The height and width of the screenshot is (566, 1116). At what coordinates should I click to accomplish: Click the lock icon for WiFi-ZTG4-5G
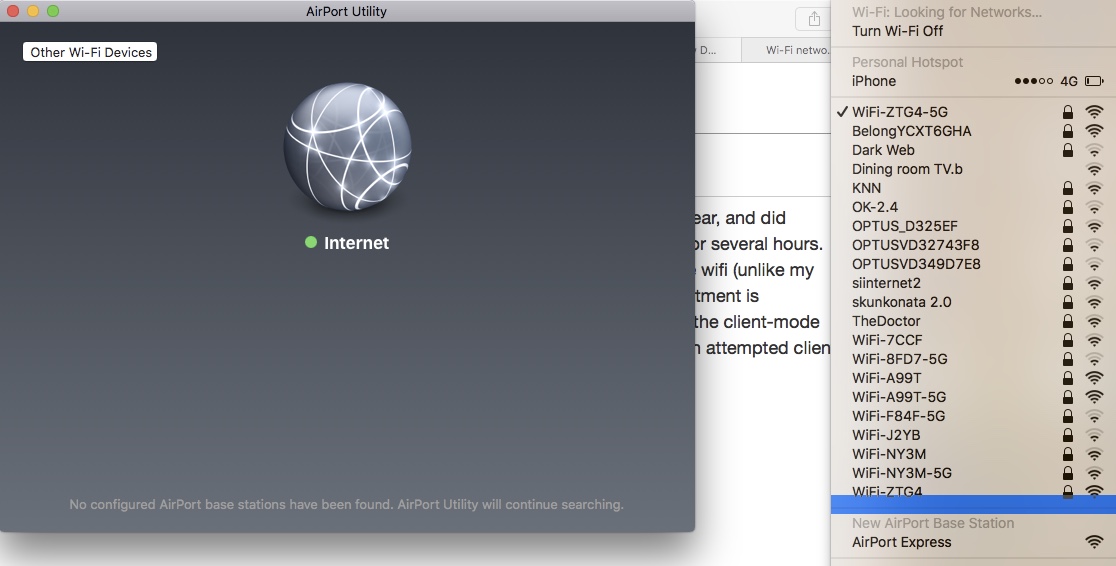click(1068, 112)
